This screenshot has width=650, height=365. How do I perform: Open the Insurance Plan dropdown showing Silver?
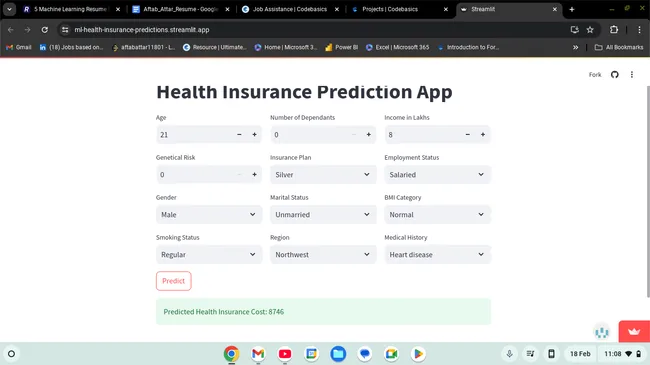323,175
